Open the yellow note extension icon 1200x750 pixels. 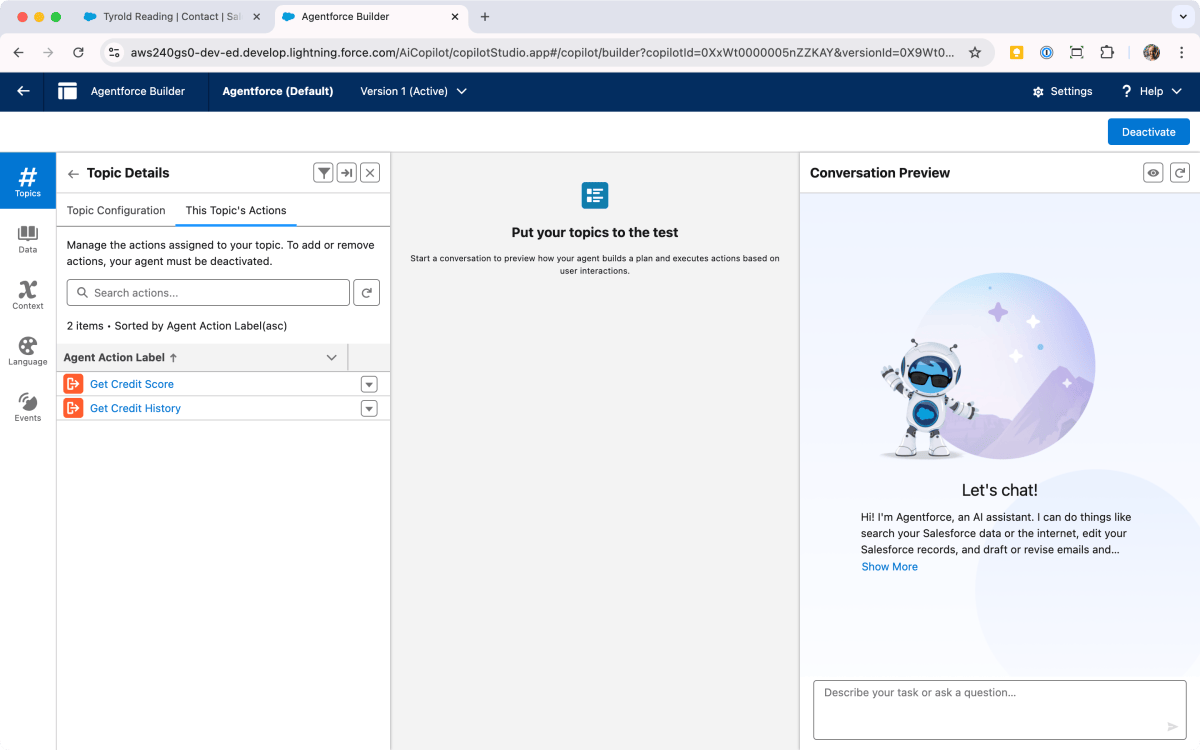1017,52
